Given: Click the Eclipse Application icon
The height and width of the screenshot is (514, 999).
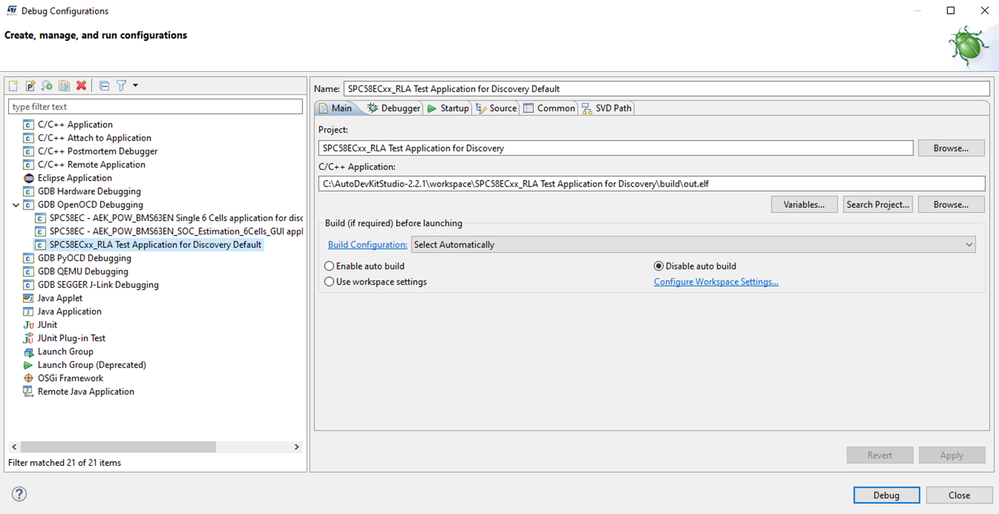Looking at the screenshot, I should pyautogui.click(x=28, y=178).
